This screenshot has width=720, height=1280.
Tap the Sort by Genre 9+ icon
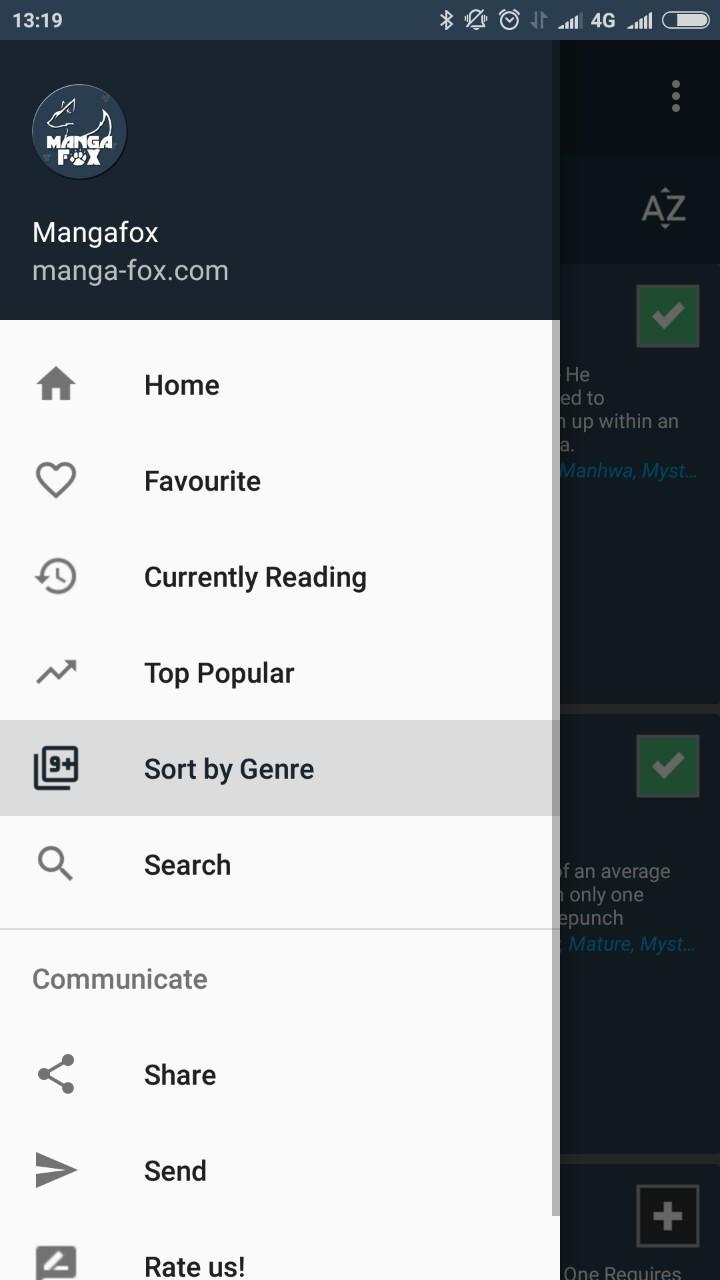click(56, 769)
